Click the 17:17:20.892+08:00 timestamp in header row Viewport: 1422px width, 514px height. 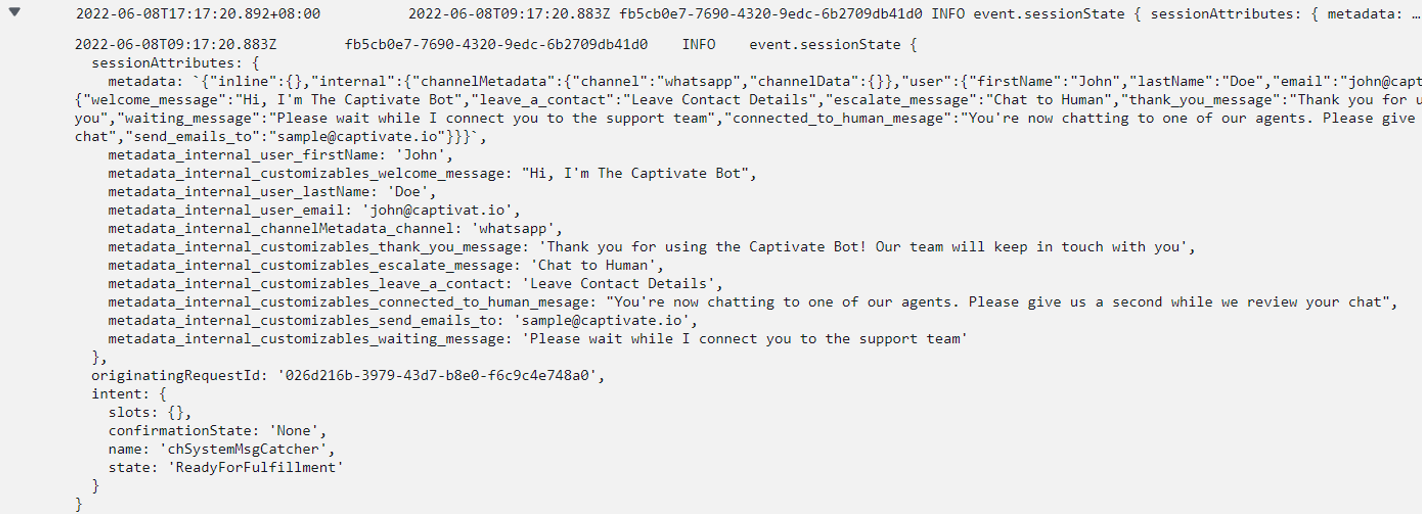click(x=198, y=15)
